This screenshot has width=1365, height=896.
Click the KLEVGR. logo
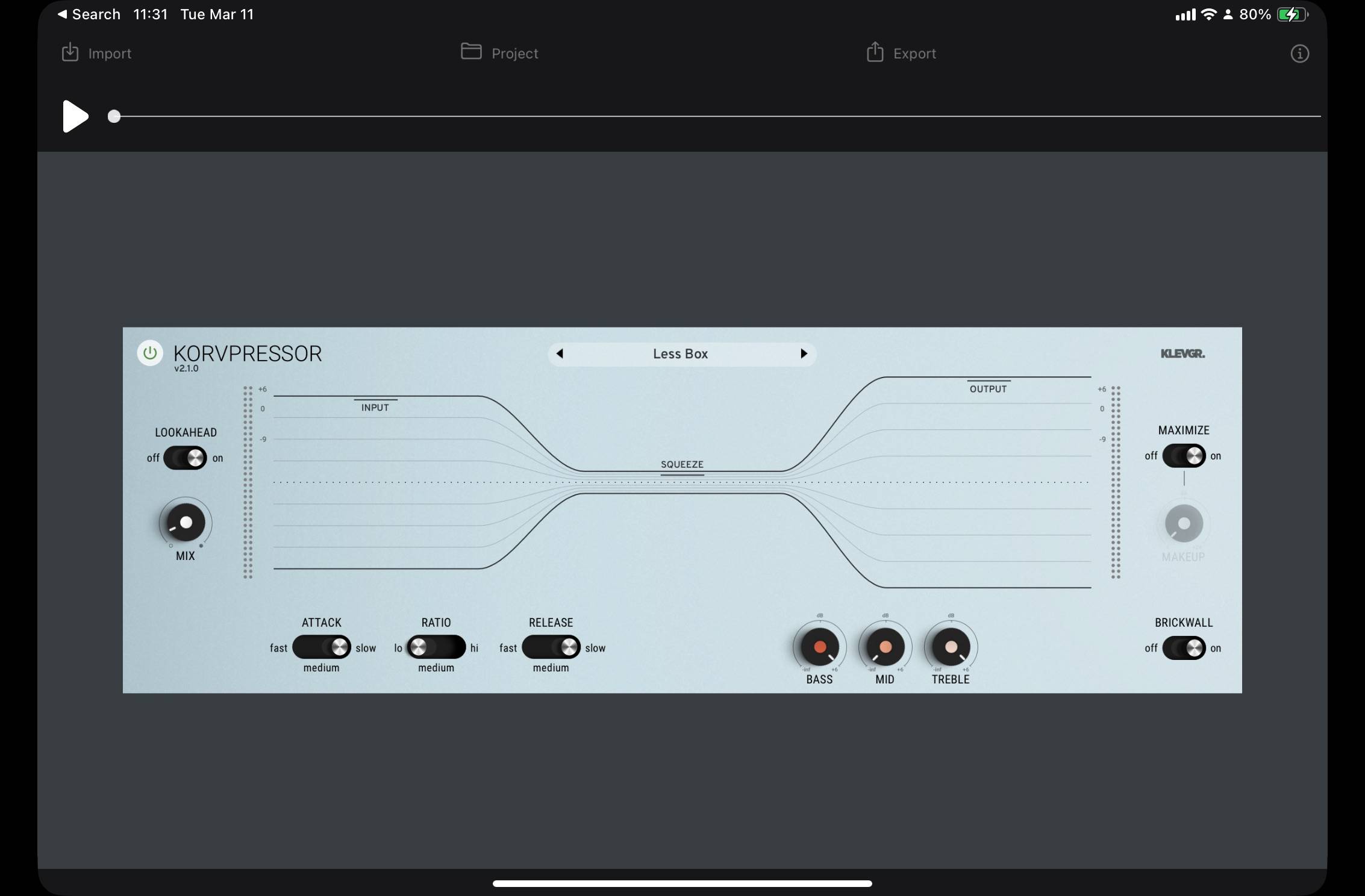(1182, 353)
